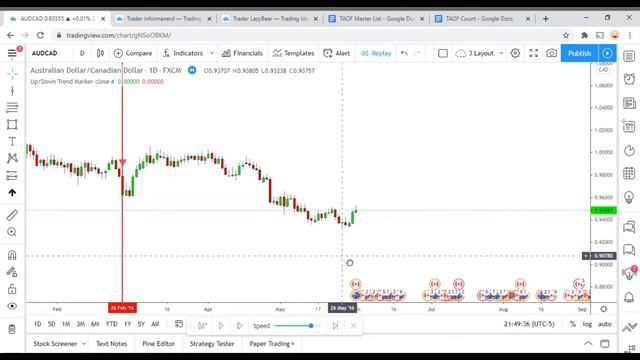Open the Text Notes tab

click(111, 344)
